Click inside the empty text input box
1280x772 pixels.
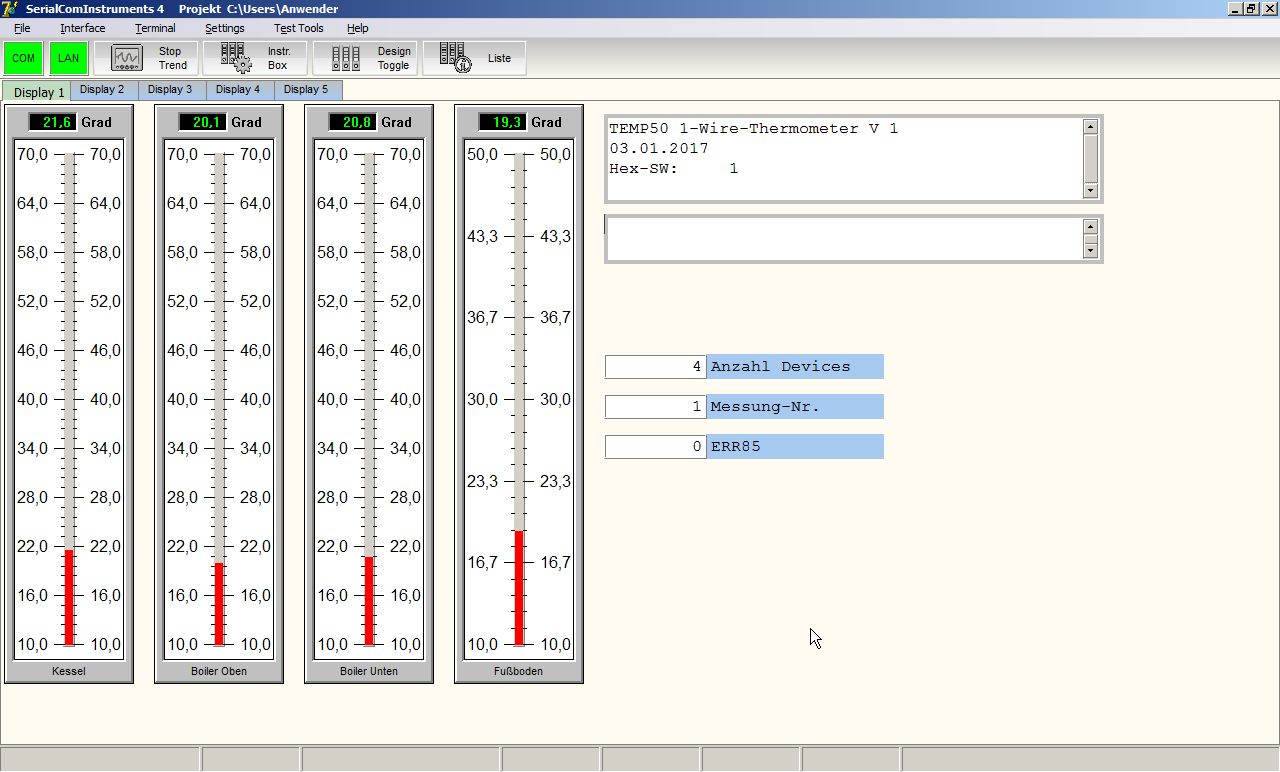pyautogui.click(x=845, y=239)
